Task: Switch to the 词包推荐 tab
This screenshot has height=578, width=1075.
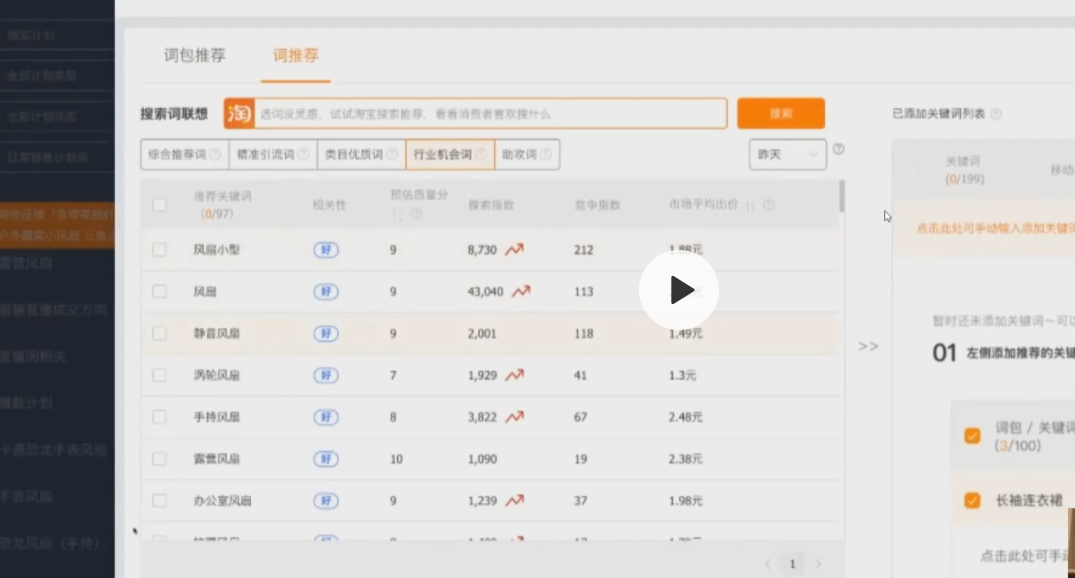Action: coord(195,56)
